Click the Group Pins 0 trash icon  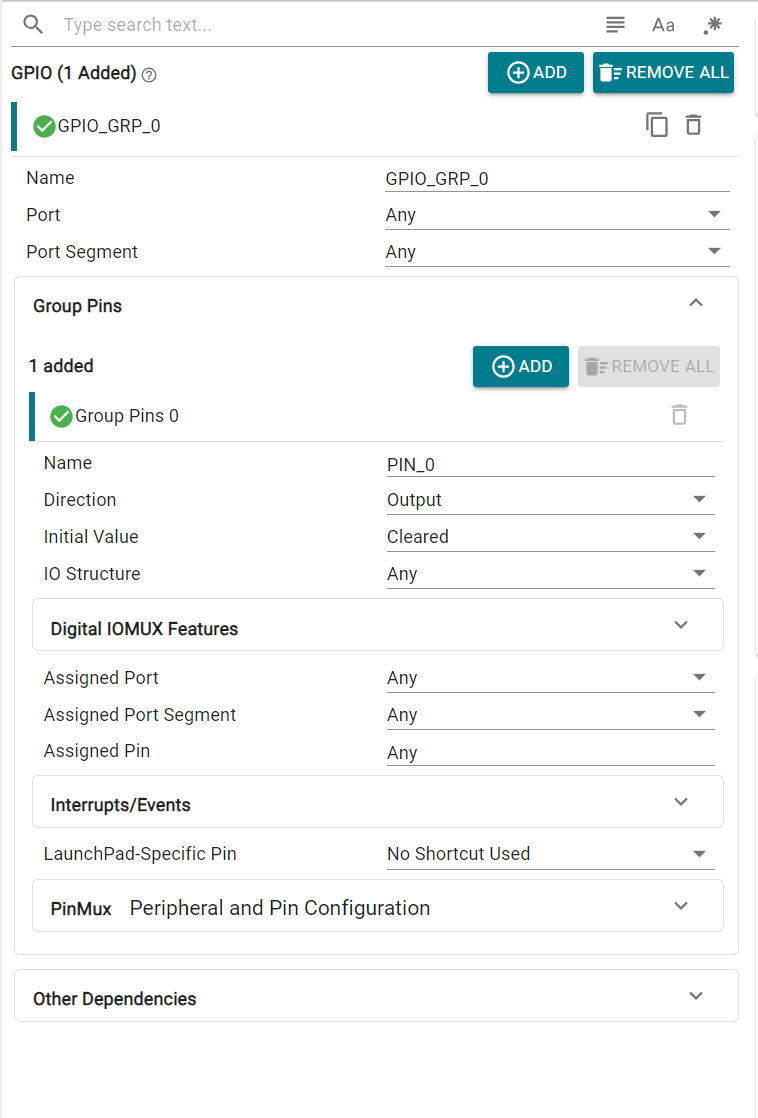point(679,415)
